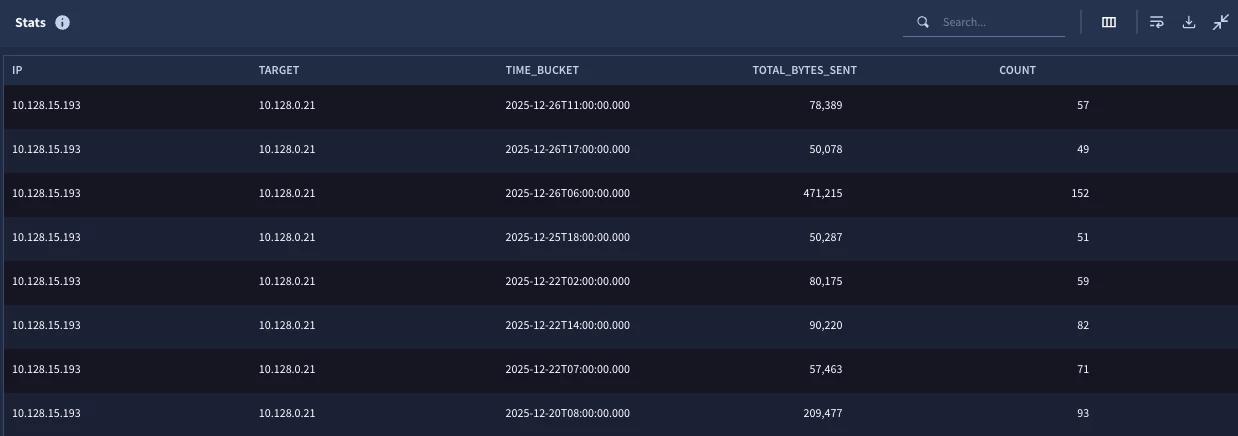The height and width of the screenshot is (436, 1238).
Task: Click the download results icon
Action: pyautogui.click(x=1189, y=22)
